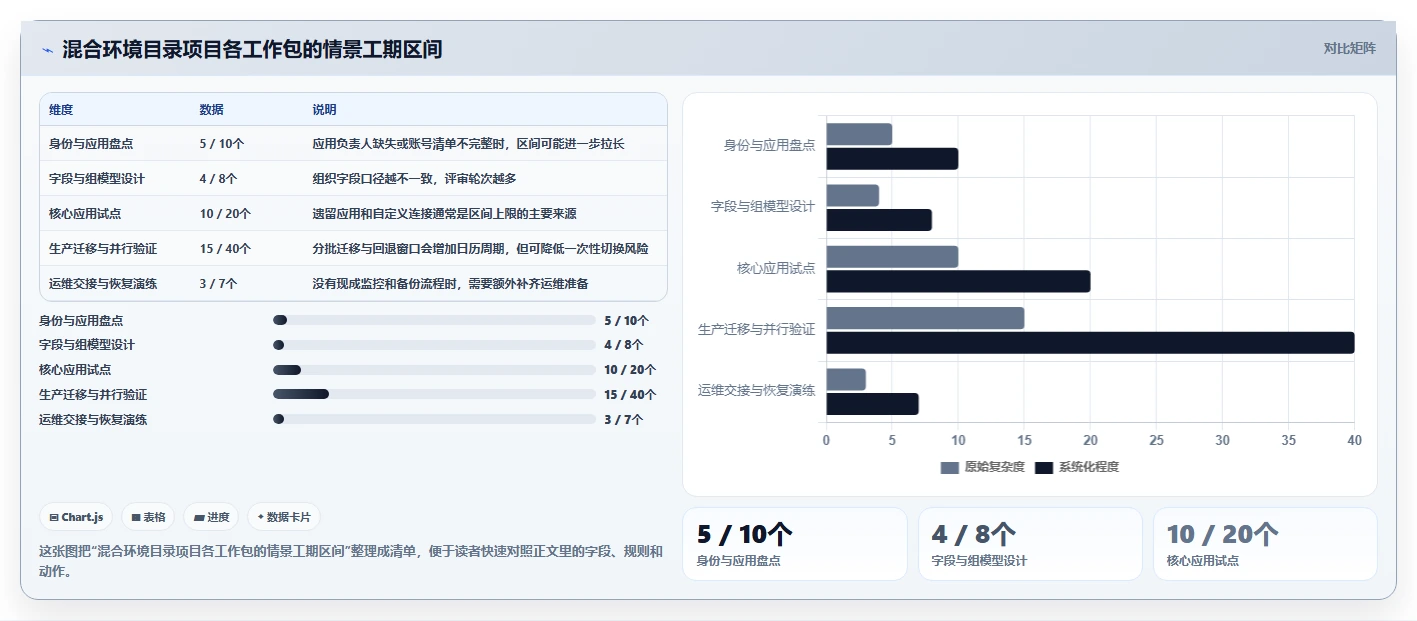Image resolution: width=1417 pixels, height=621 pixels.
Task: Click the gray chart bar for 运维交接与恢复演练
Action: (846, 379)
